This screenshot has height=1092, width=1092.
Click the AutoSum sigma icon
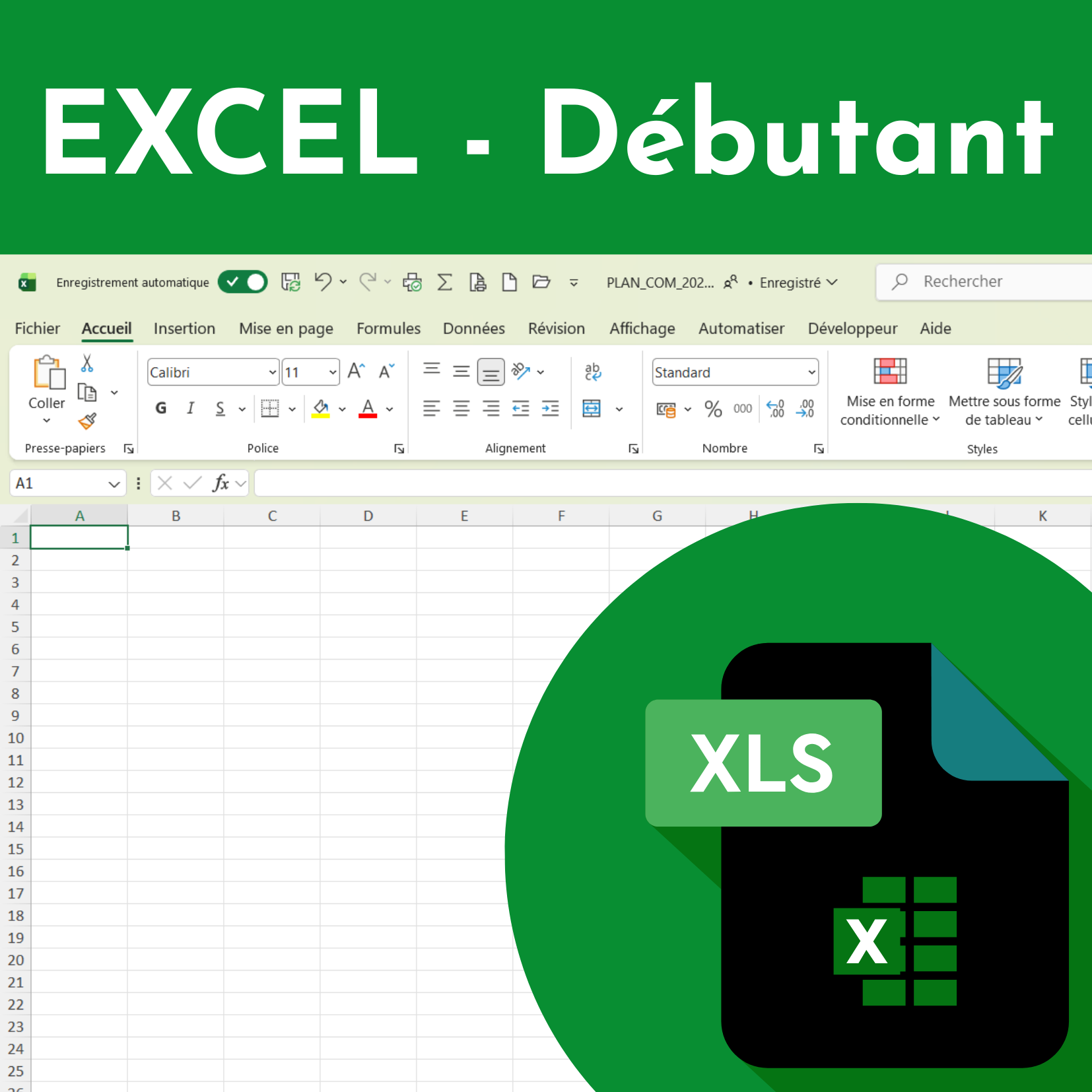point(445,282)
